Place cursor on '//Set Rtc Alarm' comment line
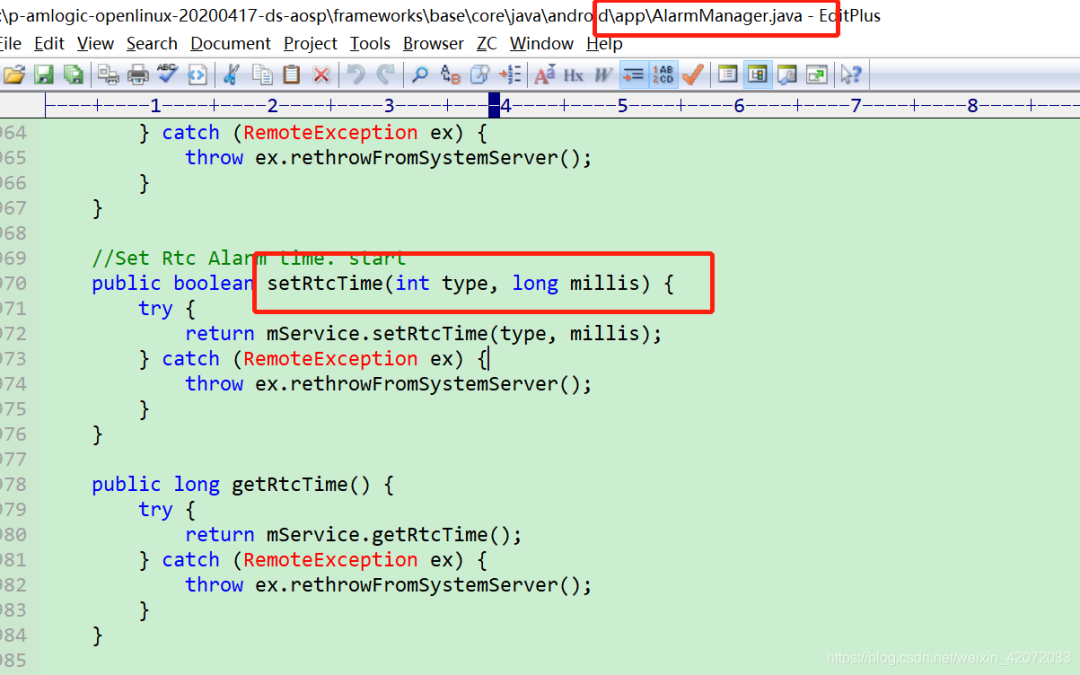 point(249,258)
